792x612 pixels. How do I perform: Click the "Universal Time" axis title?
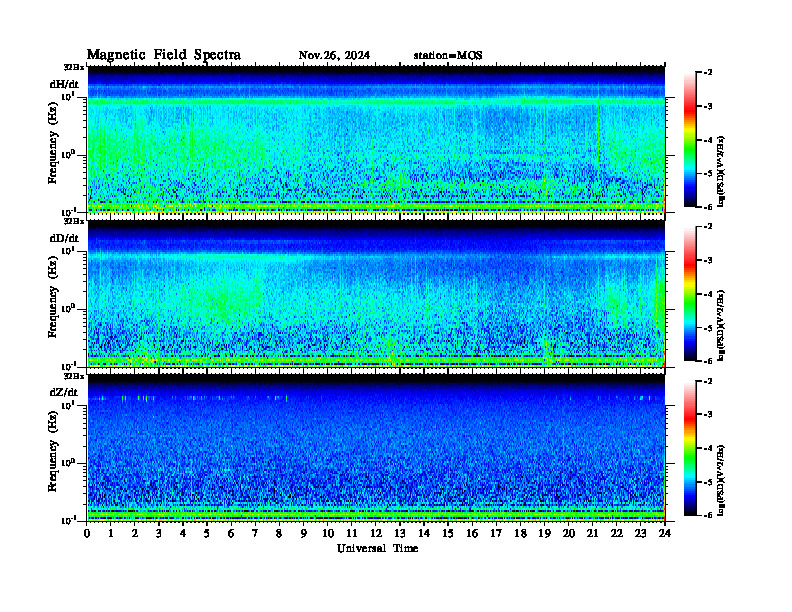point(377,548)
